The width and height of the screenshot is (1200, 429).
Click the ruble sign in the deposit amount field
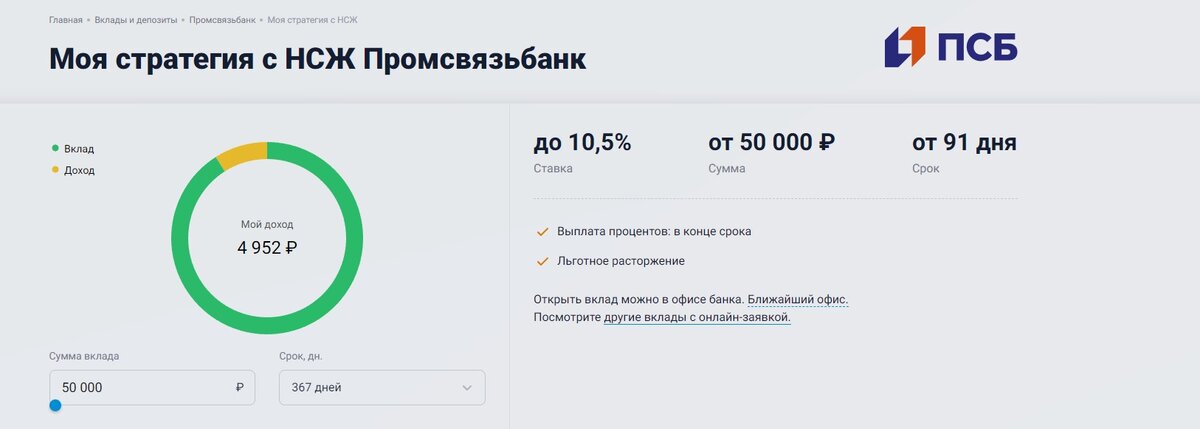pyautogui.click(x=240, y=388)
